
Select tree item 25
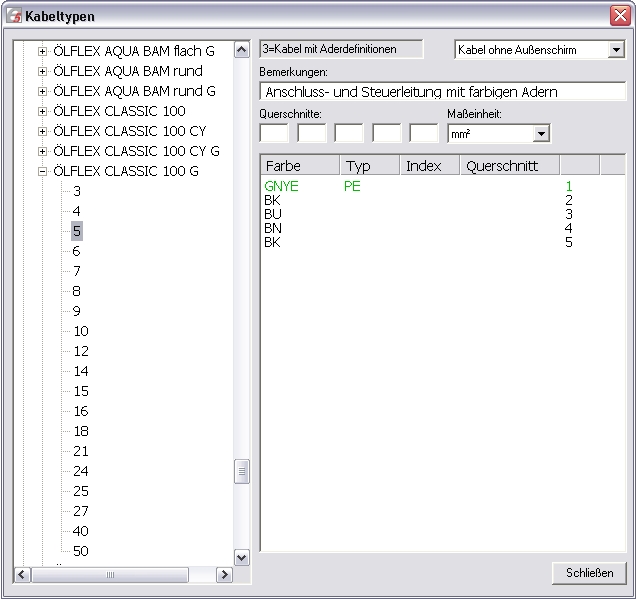click(x=81, y=491)
